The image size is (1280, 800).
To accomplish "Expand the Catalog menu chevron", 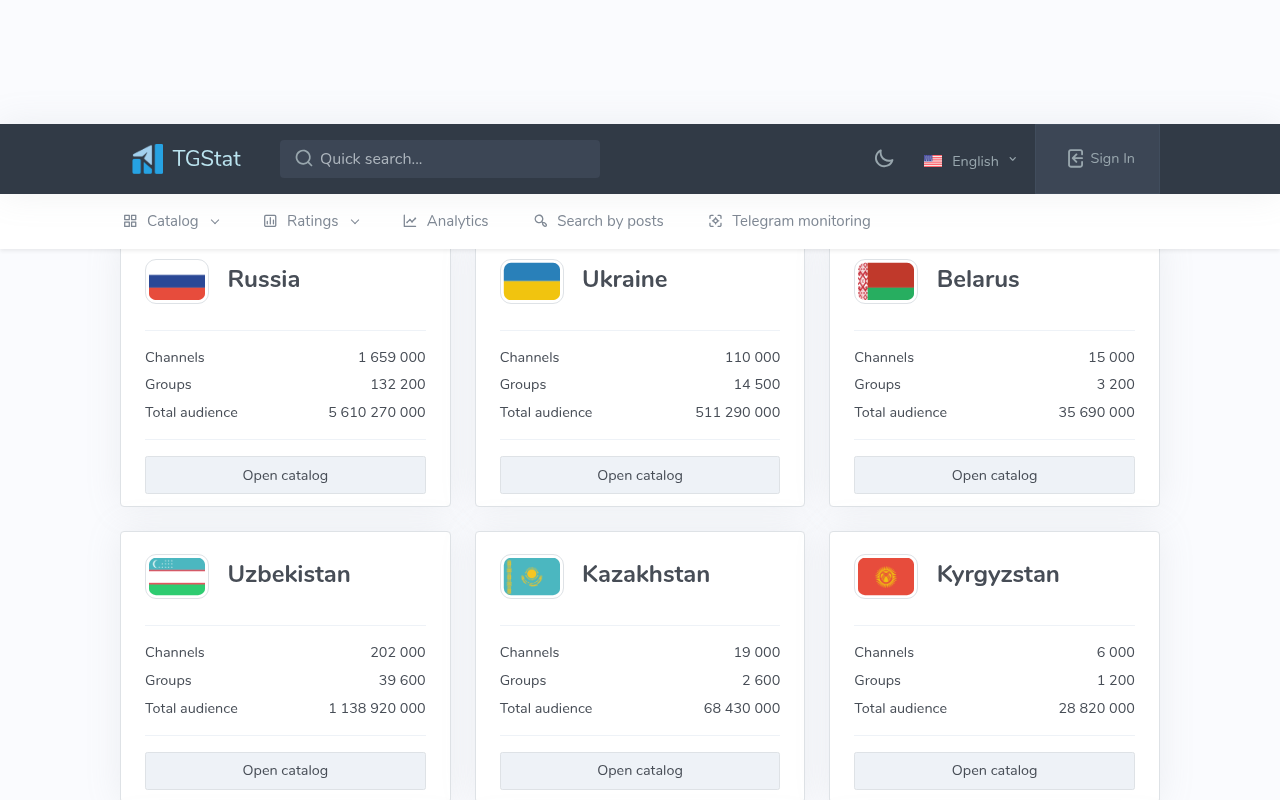I will pyautogui.click(x=215, y=221).
